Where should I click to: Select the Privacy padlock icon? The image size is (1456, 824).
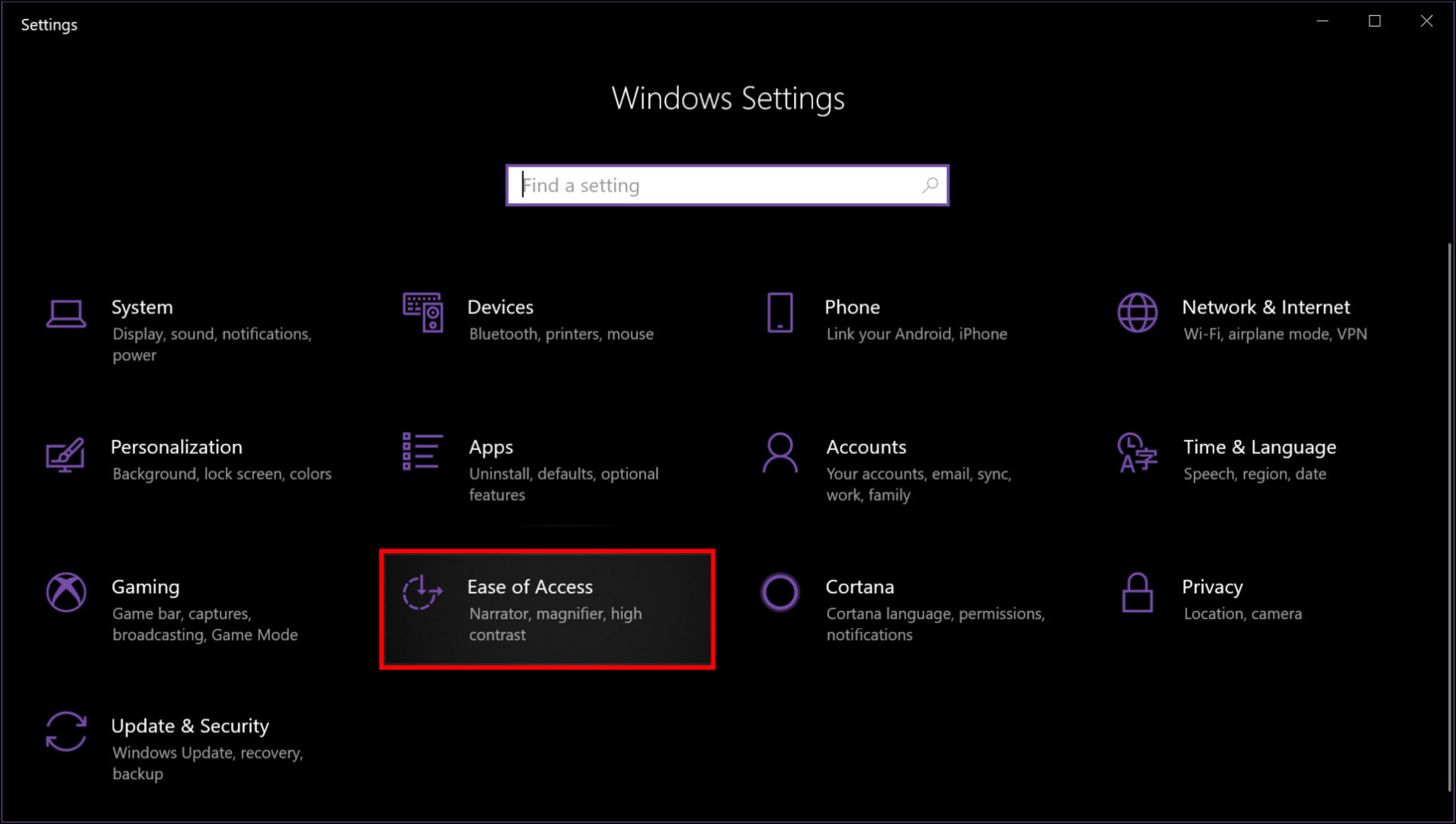[x=1136, y=594]
